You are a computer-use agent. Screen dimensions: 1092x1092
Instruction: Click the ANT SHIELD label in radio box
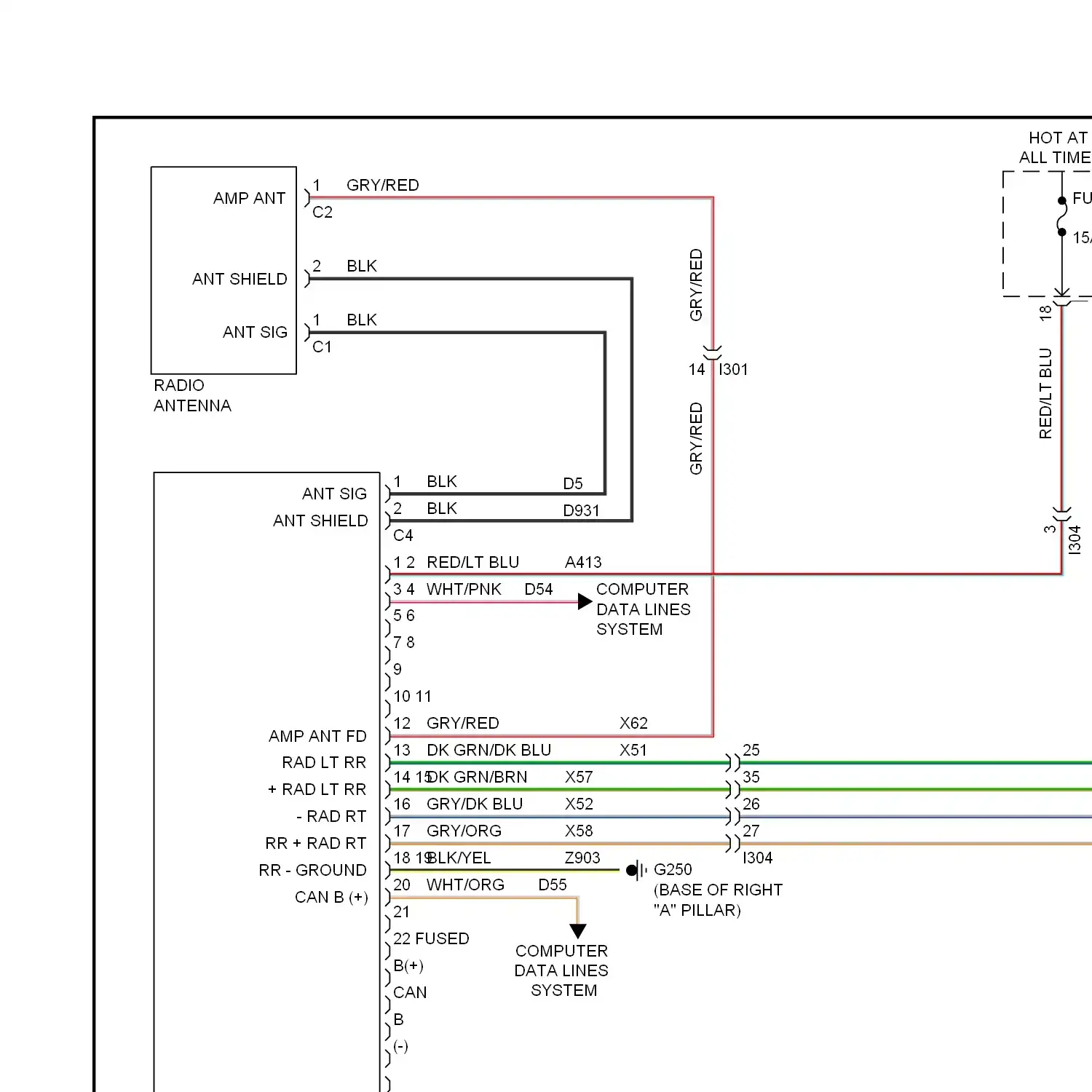[x=320, y=521]
